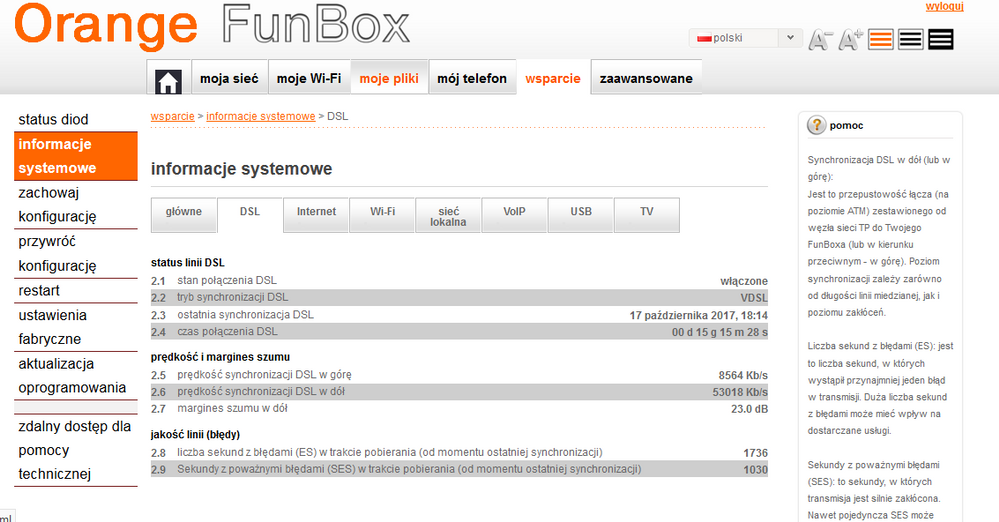Switch to the VoIP tab
The width and height of the screenshot is (999, 522).
click(x=514, y=212)
